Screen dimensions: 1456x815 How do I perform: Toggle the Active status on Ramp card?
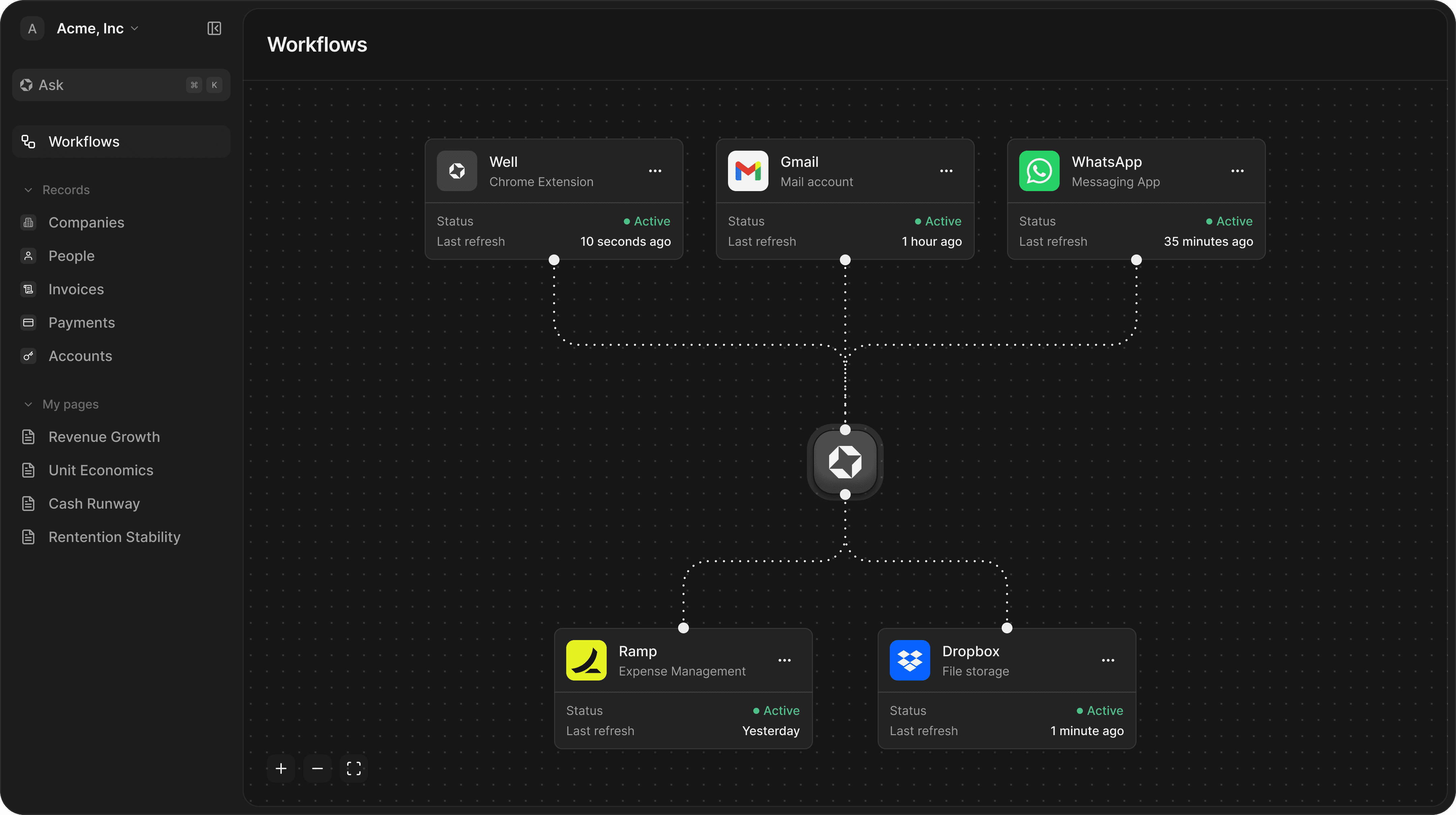(775, 711)
